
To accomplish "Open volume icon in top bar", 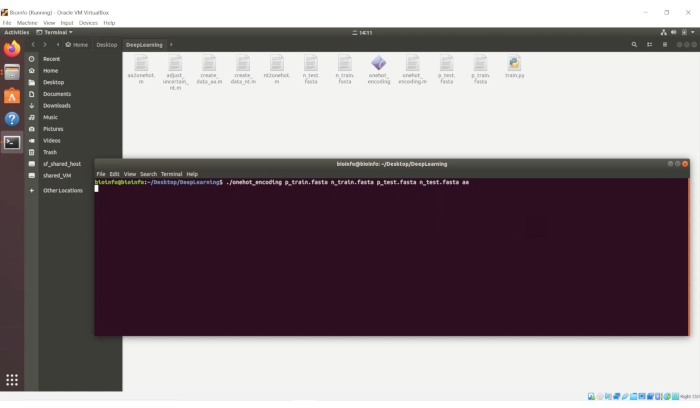I will (x=673, y=32).
